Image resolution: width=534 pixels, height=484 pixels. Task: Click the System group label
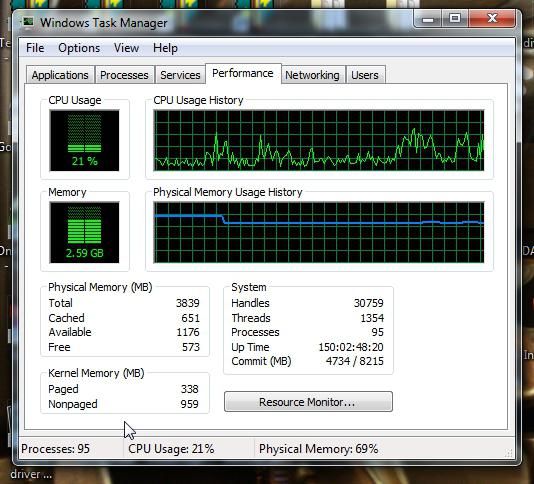249,287
